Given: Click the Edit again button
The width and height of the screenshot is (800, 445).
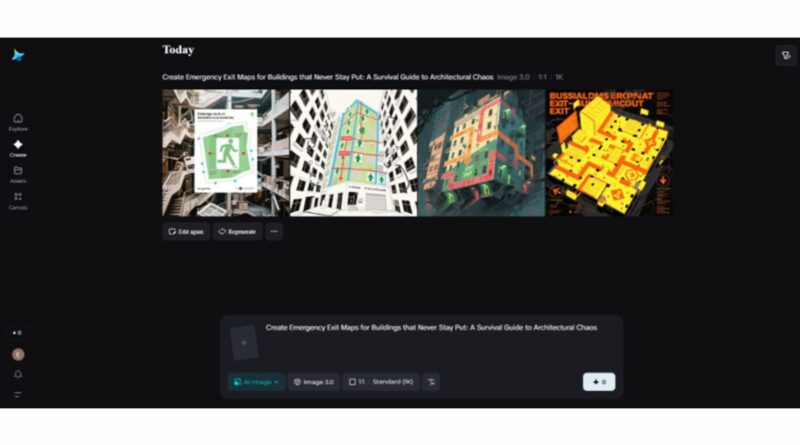Looking at the screenshot, I should [x=186, y=232].
